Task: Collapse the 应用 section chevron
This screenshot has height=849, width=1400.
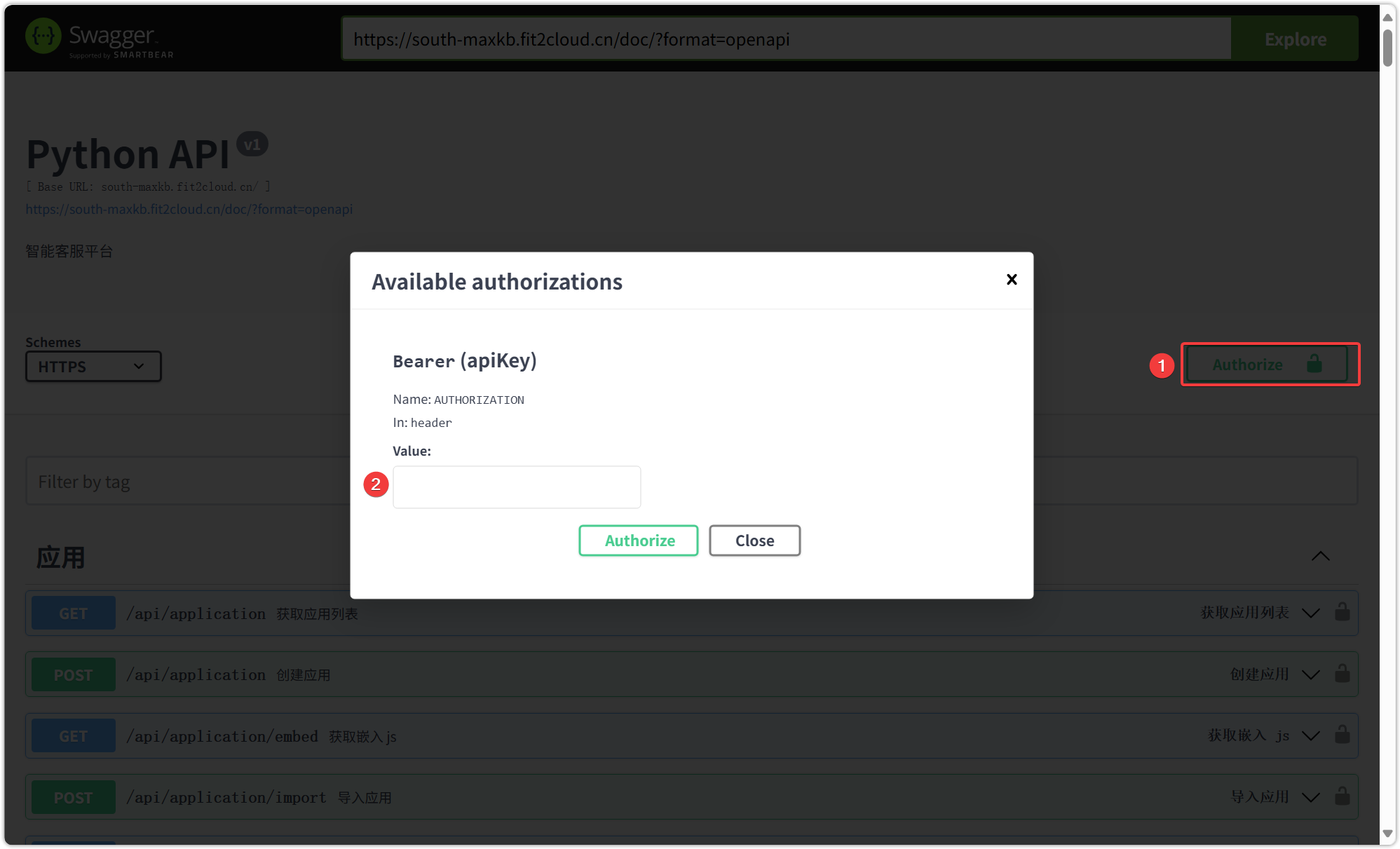Action: click(x=1320, y=557)
